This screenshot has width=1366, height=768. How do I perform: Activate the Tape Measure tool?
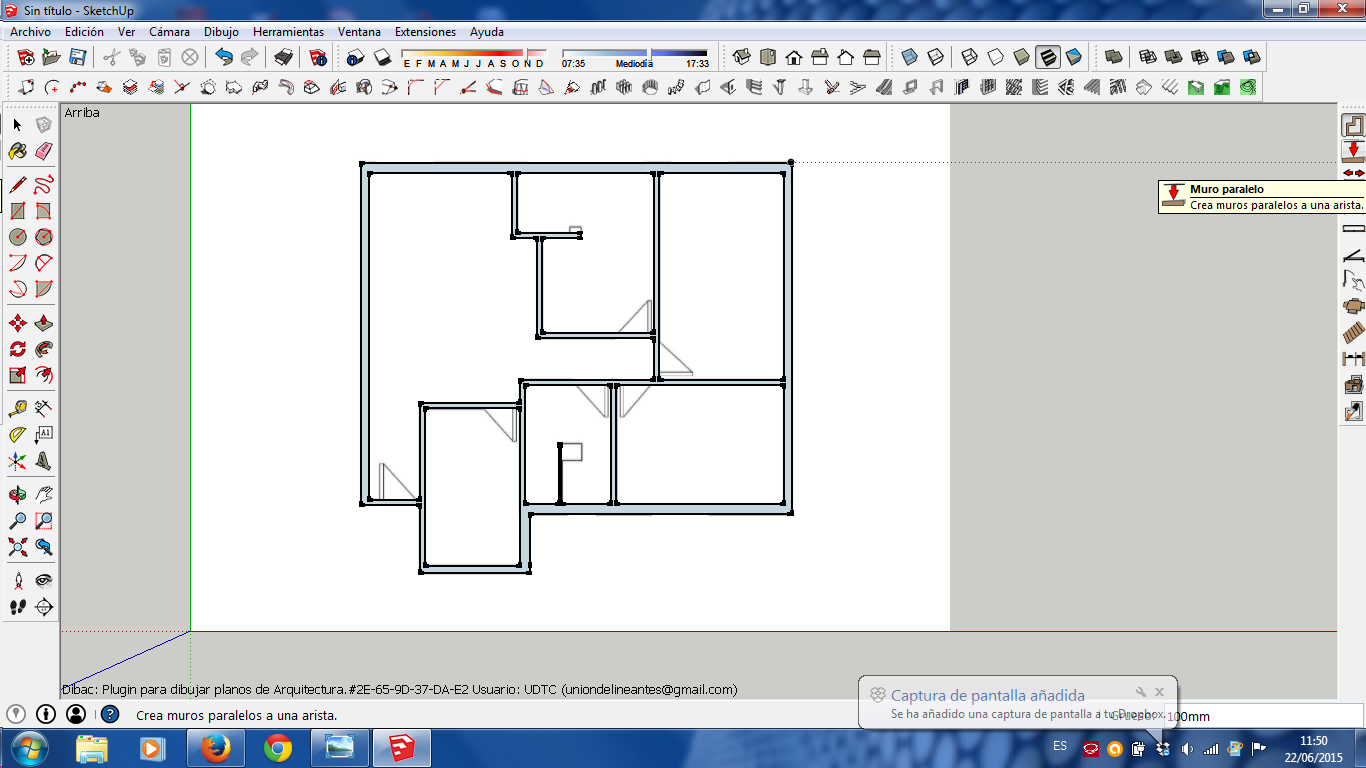pyautogui.click(x=17, y=409)
